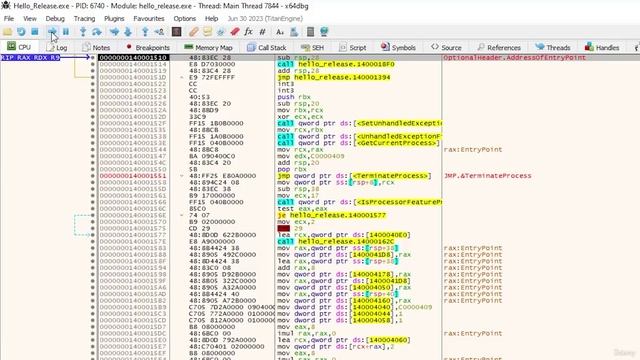
Task: Click the Step Into icon
Action: [x=83, y=31]
